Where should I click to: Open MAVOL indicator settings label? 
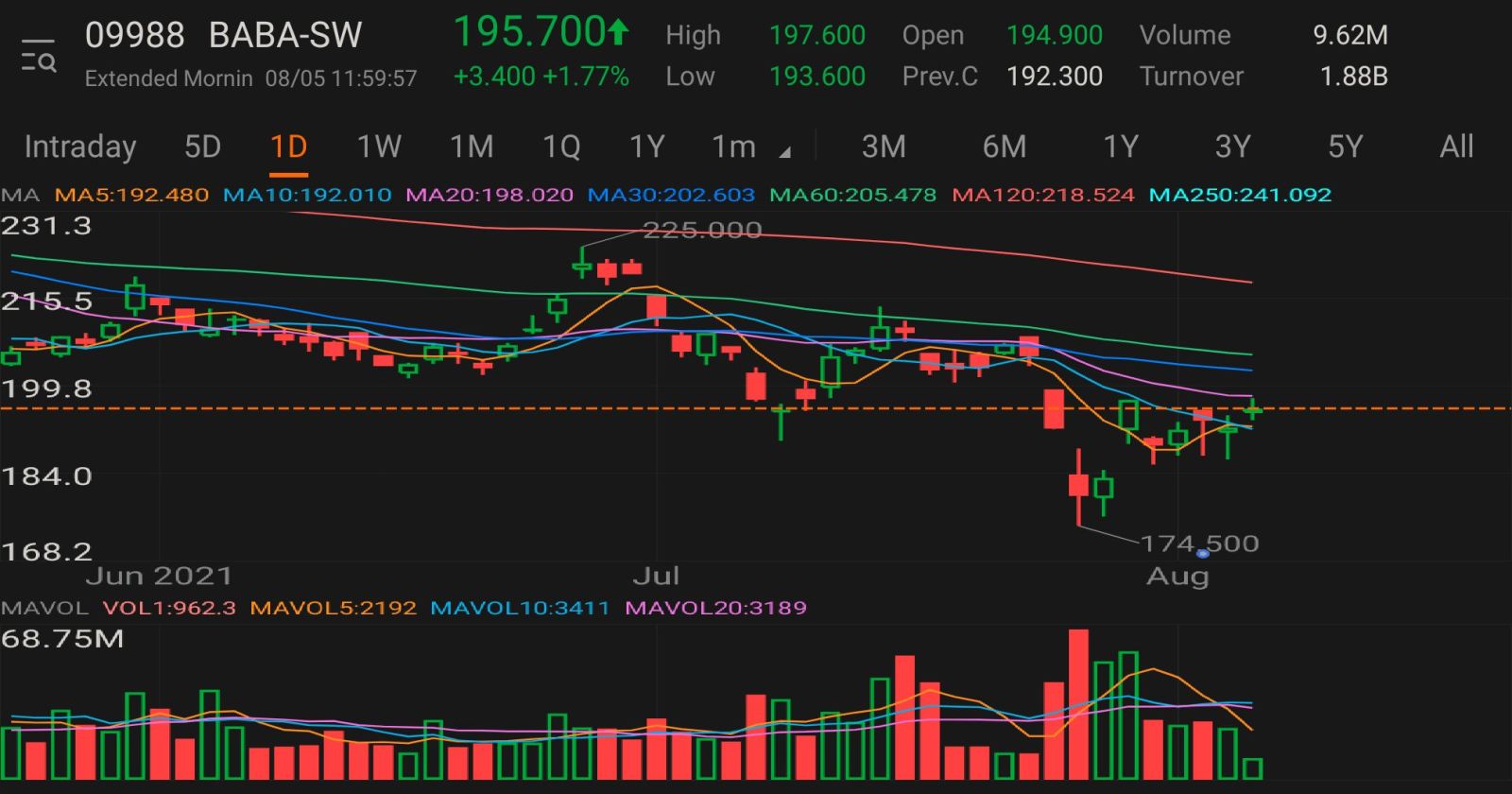point(44,608)
